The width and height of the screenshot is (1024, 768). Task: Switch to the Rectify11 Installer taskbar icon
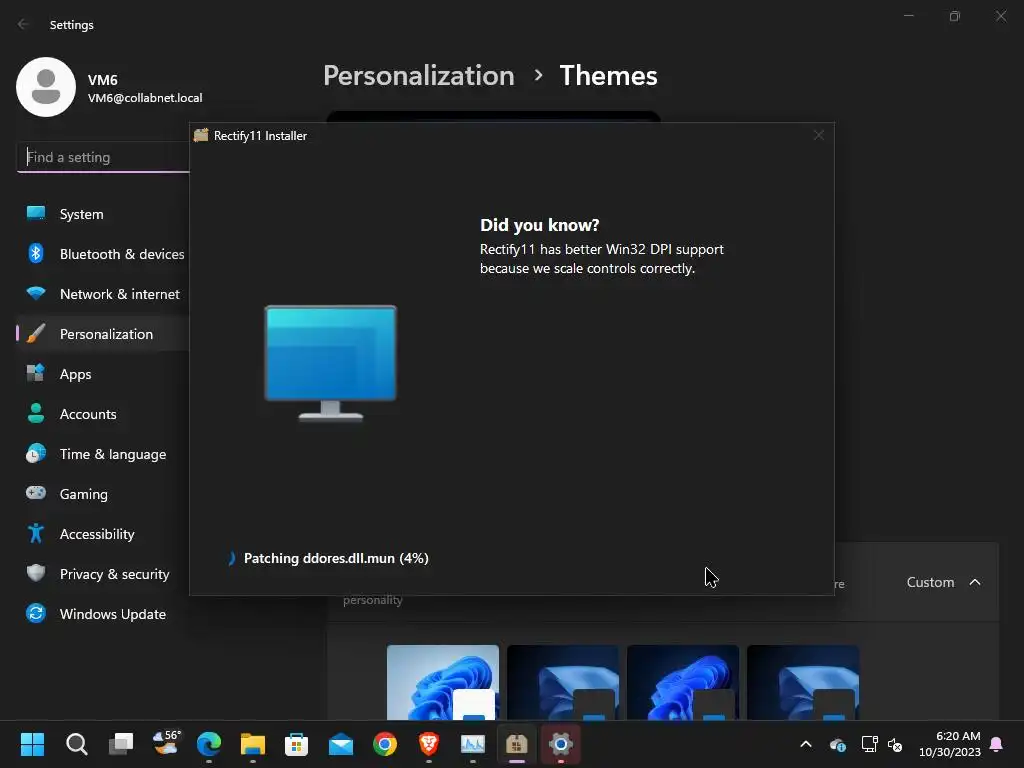coord(517,744)
